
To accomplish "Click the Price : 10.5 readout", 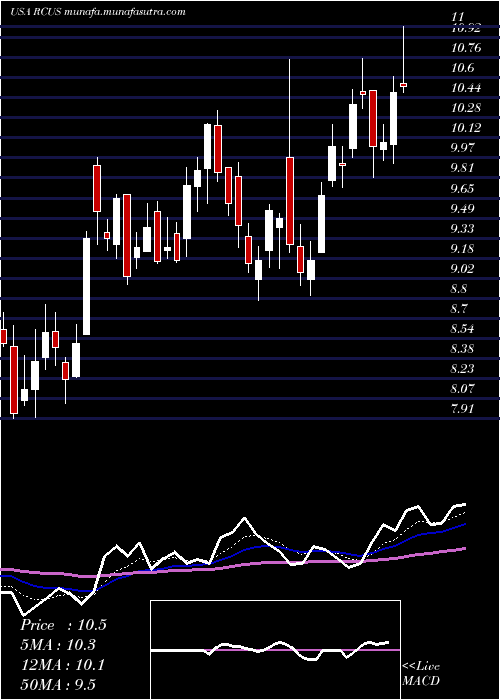I will pos(64,625).
